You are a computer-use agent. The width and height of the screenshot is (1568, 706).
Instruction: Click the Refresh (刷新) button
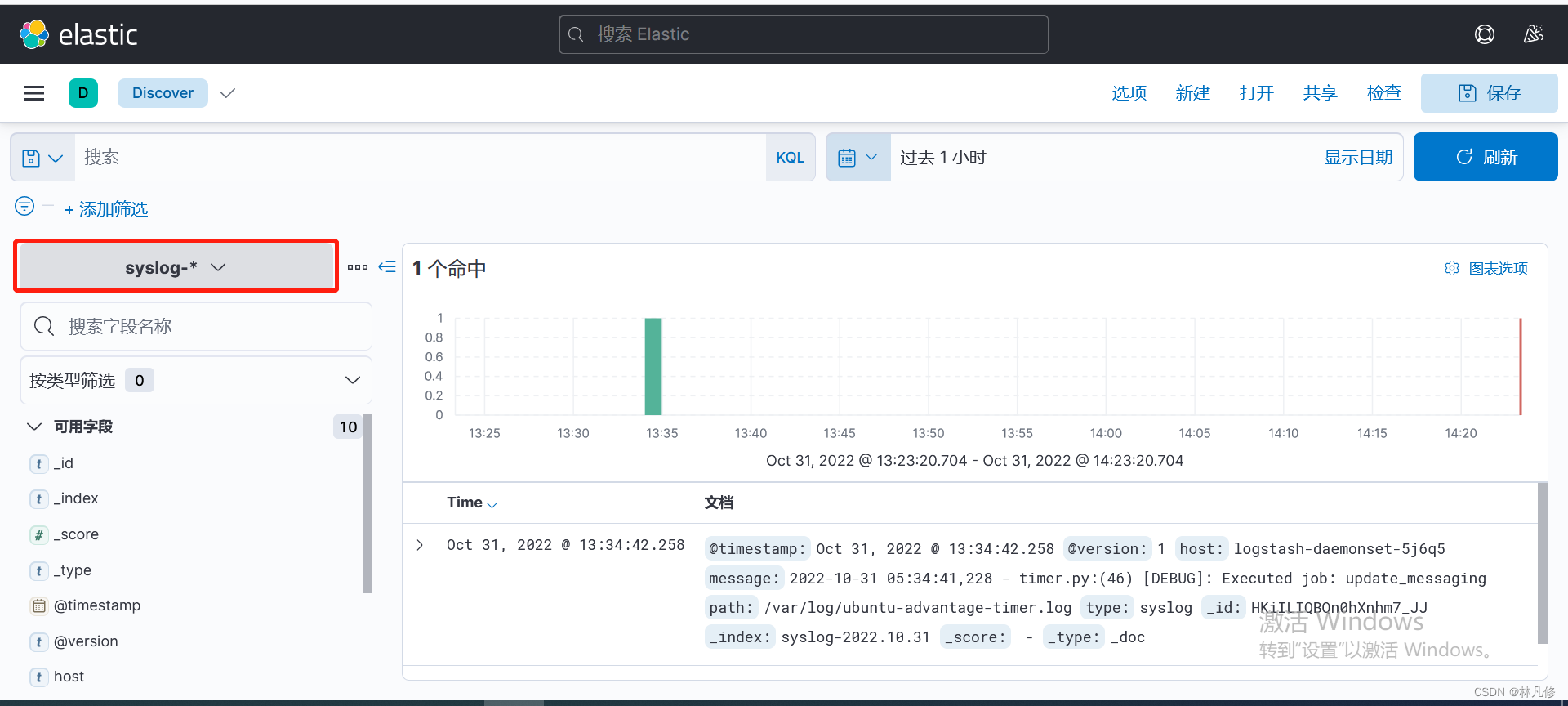pyautogui.click(x=1486, y=157)
